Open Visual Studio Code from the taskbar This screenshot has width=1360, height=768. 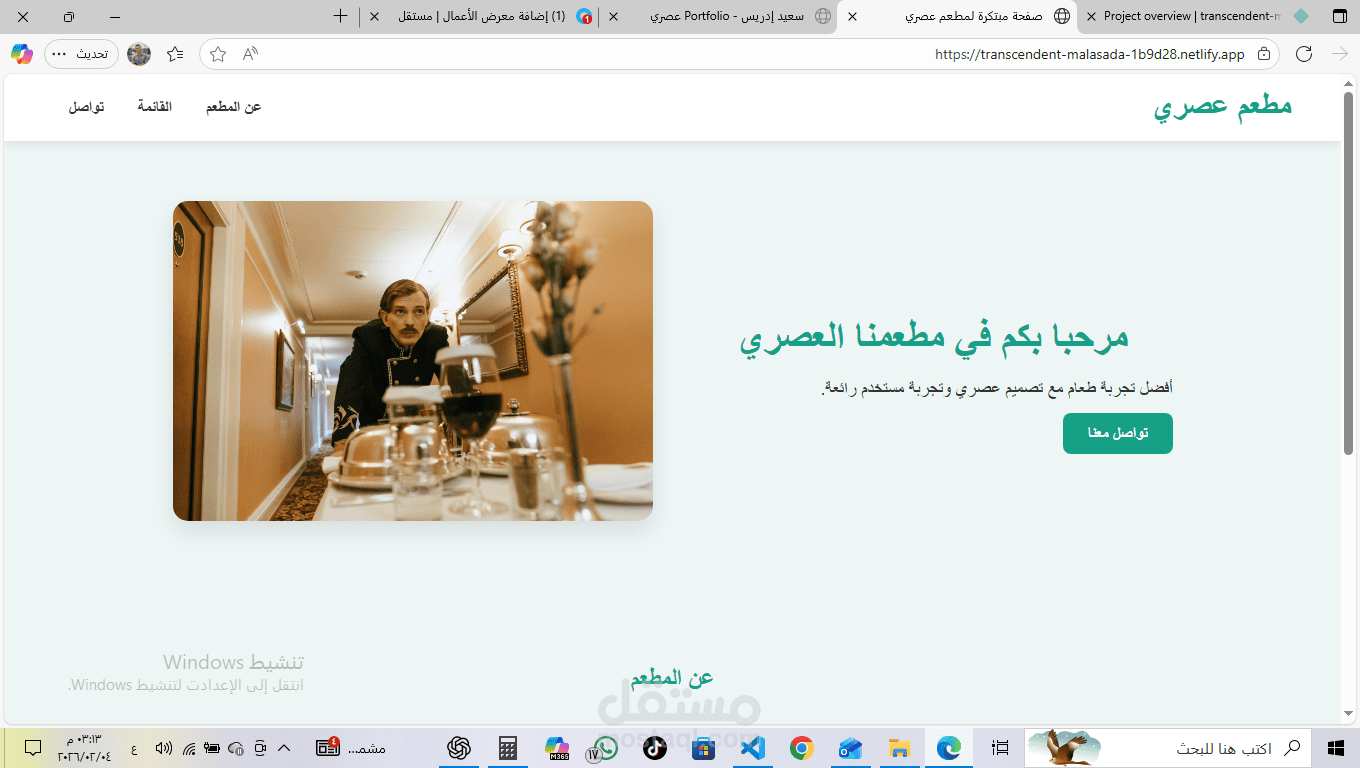click(x=752, y=747)
